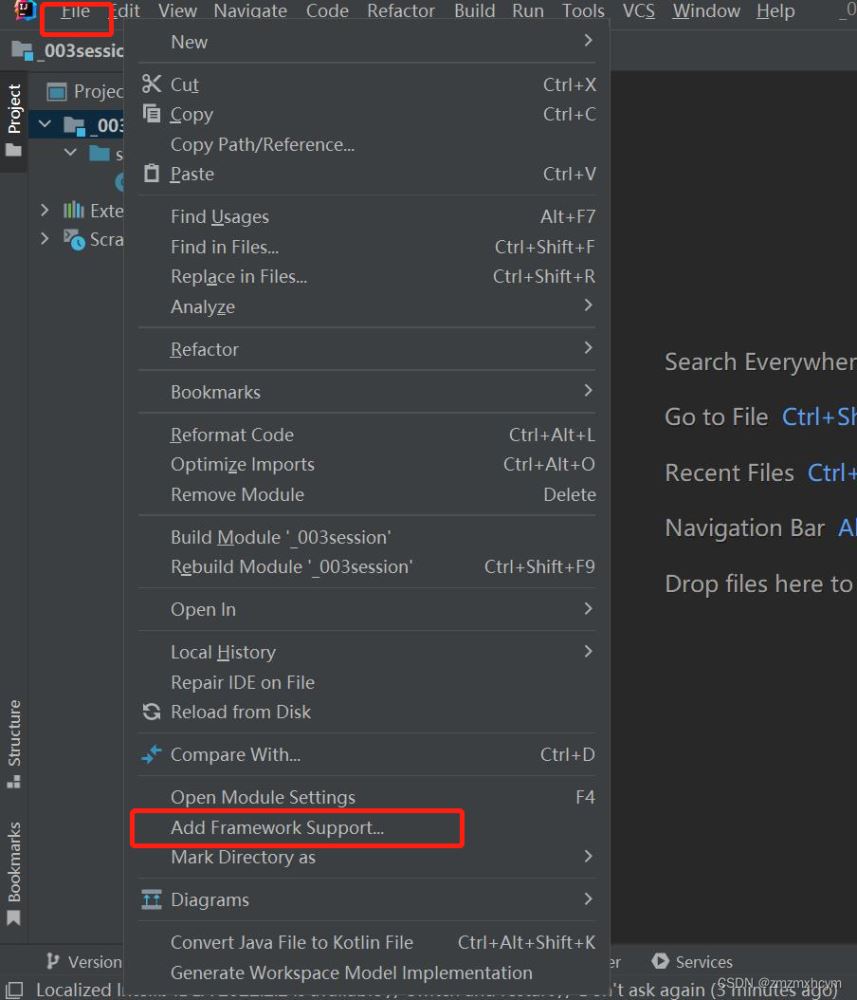
Task: Expand the New submenu arrow
Action: coord(588,41)
